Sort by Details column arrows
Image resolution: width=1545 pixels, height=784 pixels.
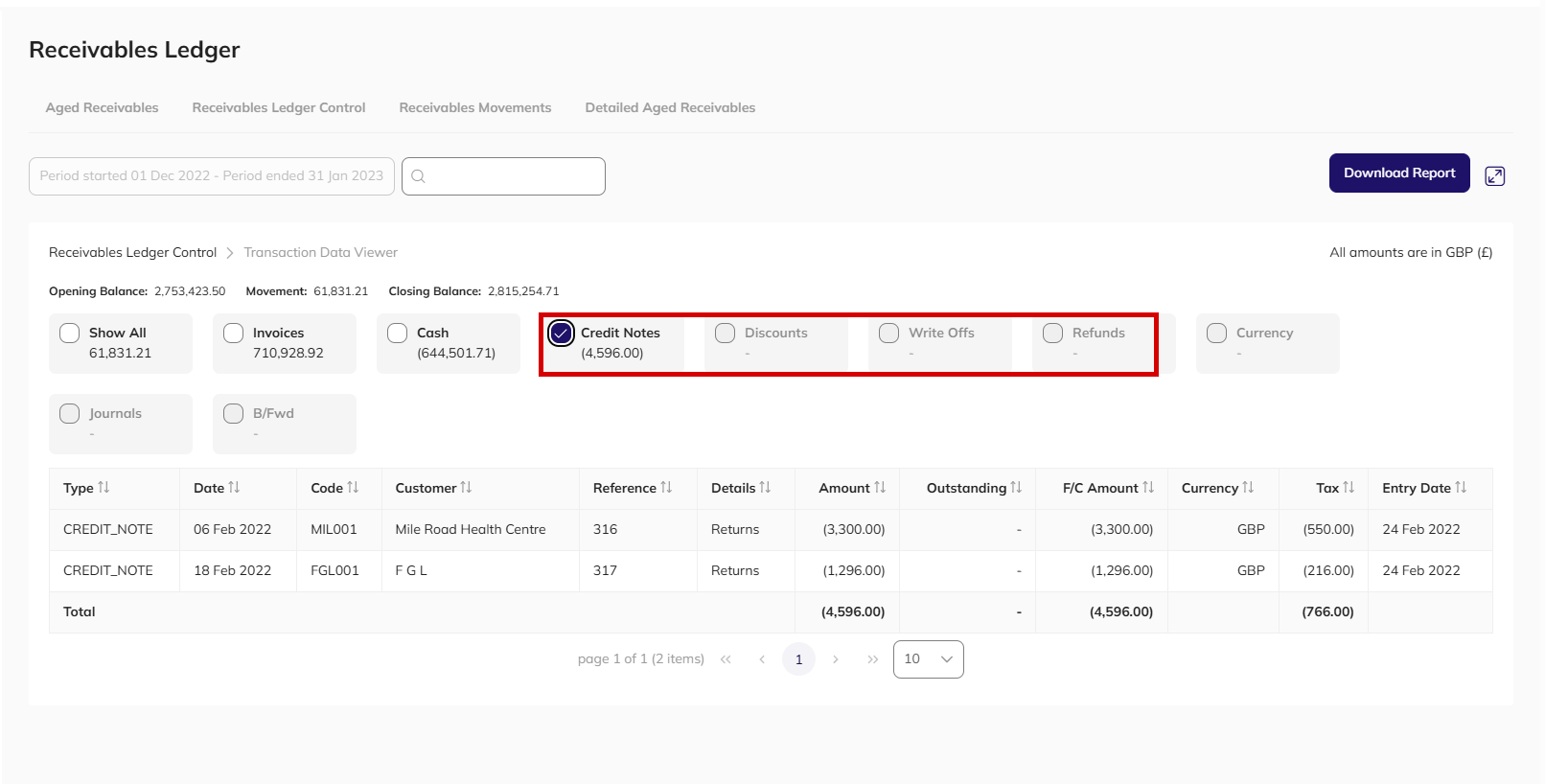pos(765,488)
